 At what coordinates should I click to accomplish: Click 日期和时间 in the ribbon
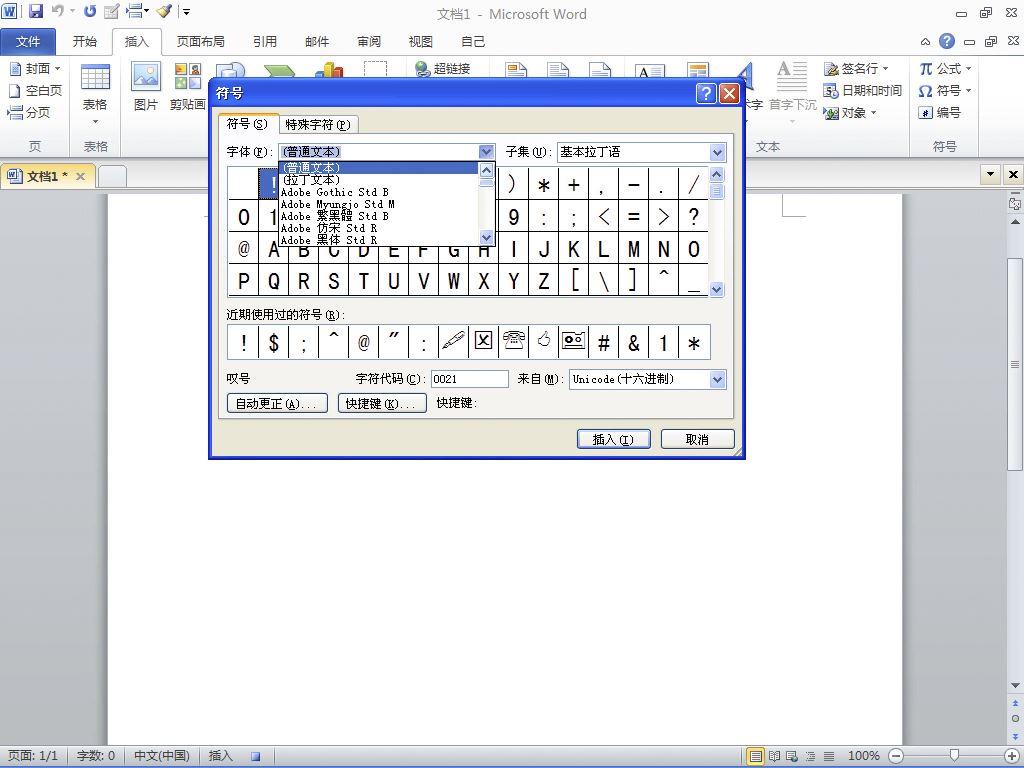click(863, 91)
